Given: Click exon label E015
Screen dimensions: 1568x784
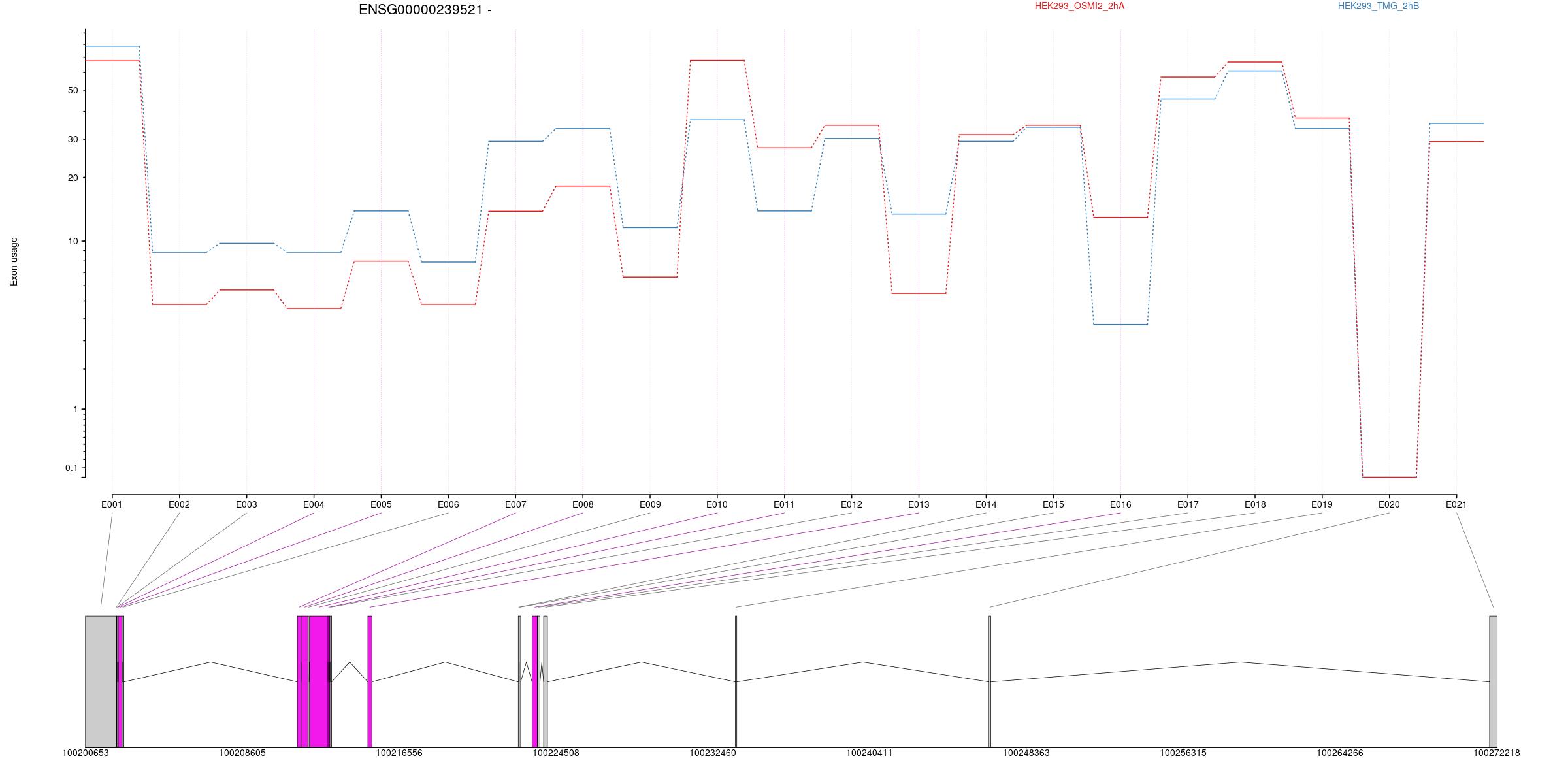Looking at the screenshot, I should click(1053, 504).
